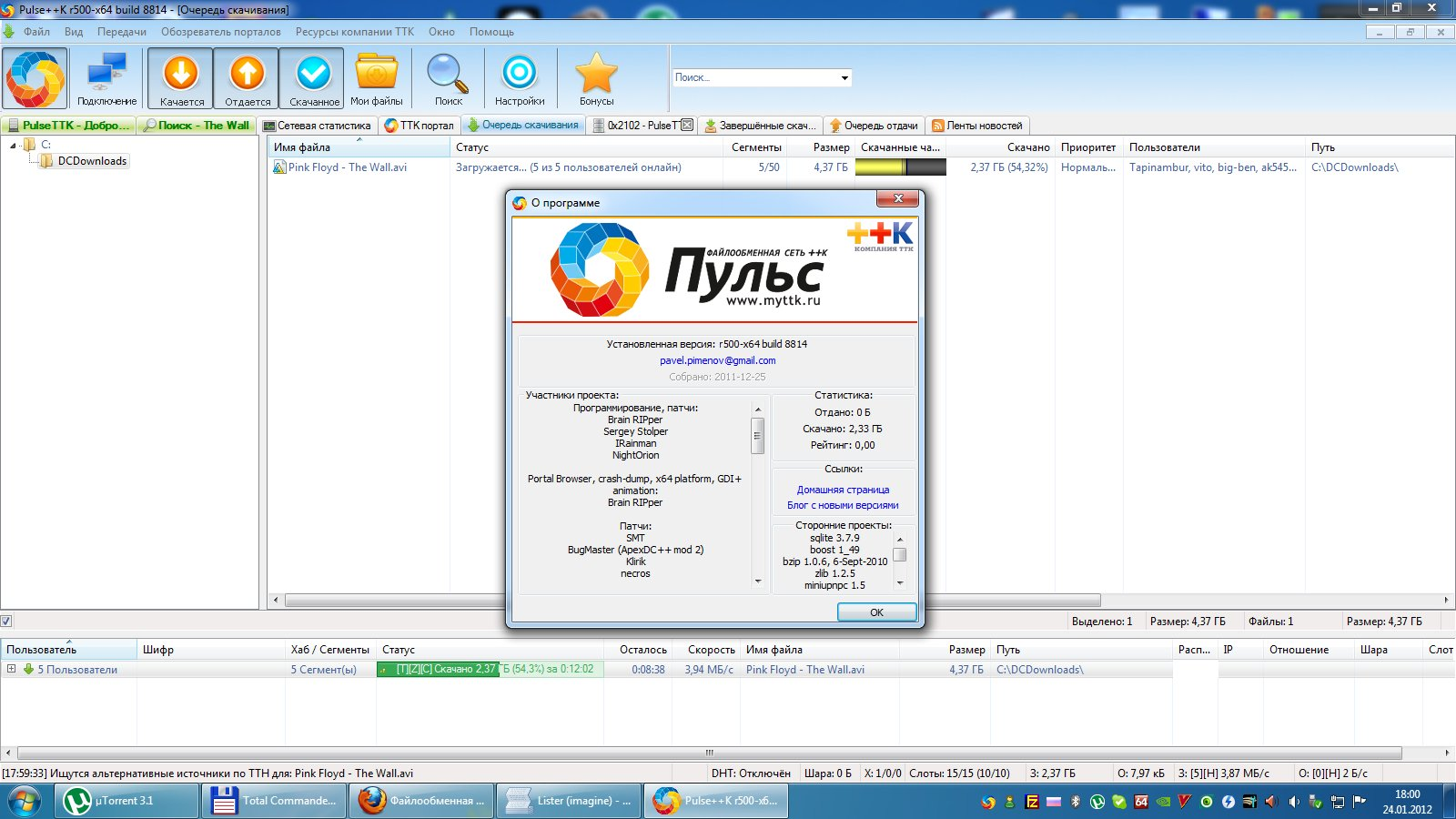Switch to Завершённые скач... tab
This screenshot has height=819, width=1456.
(x=761, y=126)
